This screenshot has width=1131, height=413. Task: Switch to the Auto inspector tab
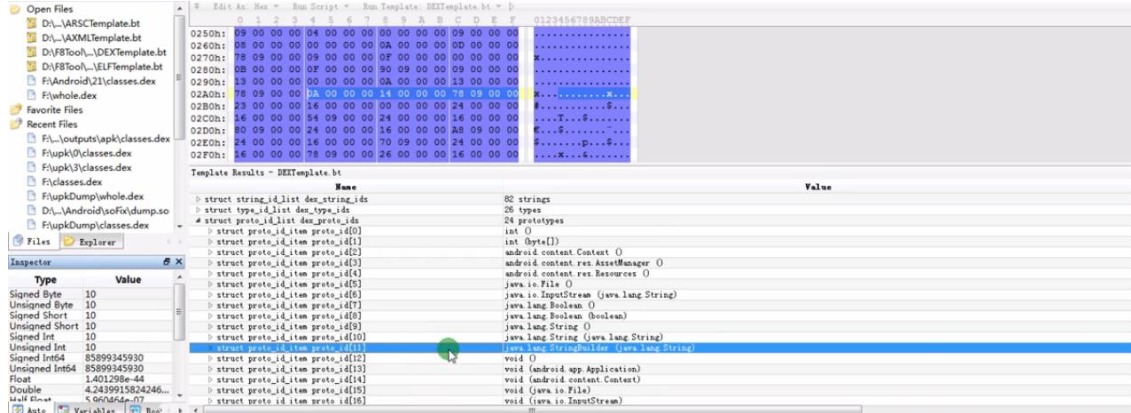click(30, 409)
